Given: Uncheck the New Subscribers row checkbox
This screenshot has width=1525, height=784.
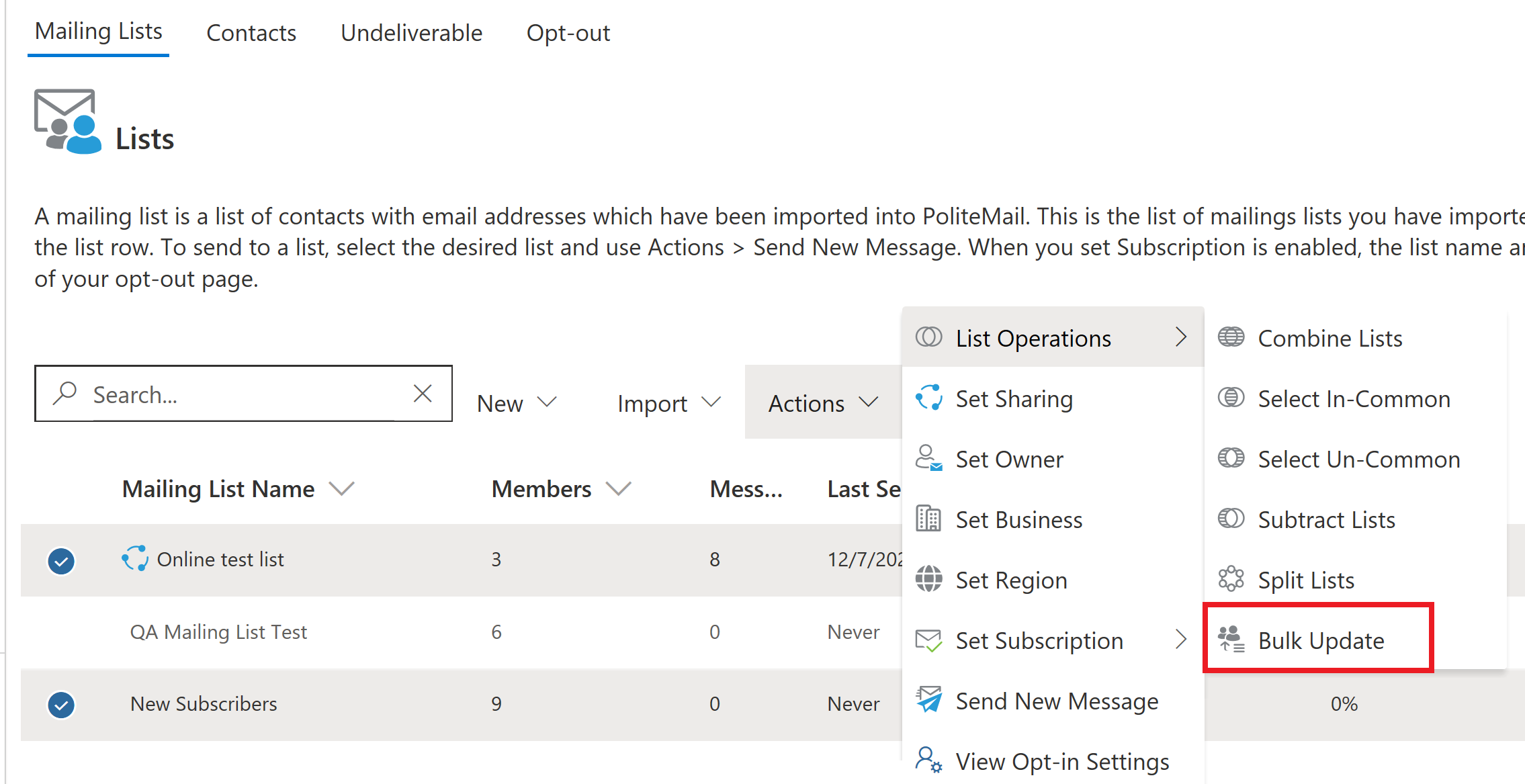Looking at the screenshot, I should pos(61,705).
